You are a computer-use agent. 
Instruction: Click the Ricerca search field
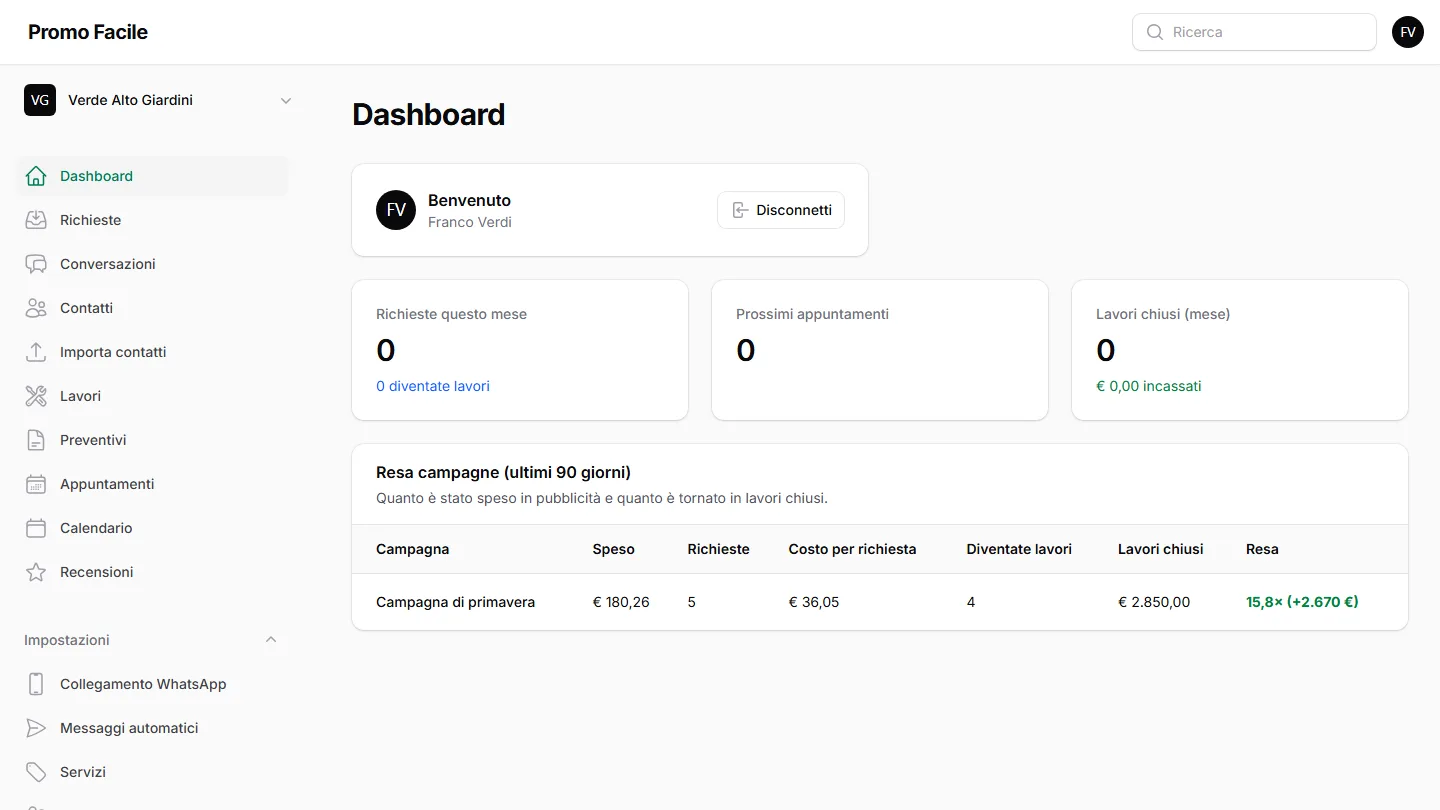(x=1254, y=32)
